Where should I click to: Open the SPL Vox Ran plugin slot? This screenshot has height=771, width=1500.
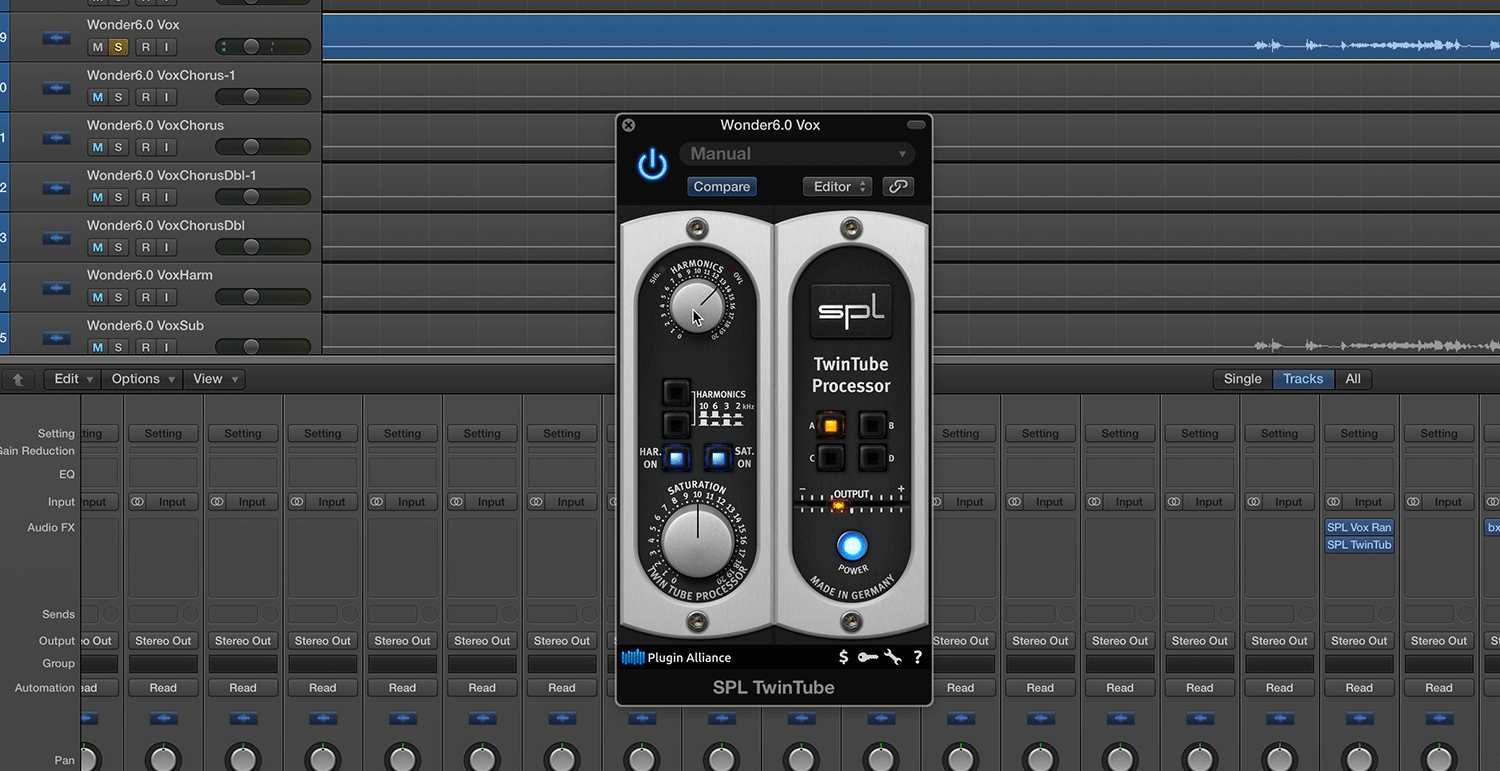point(1359,527)
